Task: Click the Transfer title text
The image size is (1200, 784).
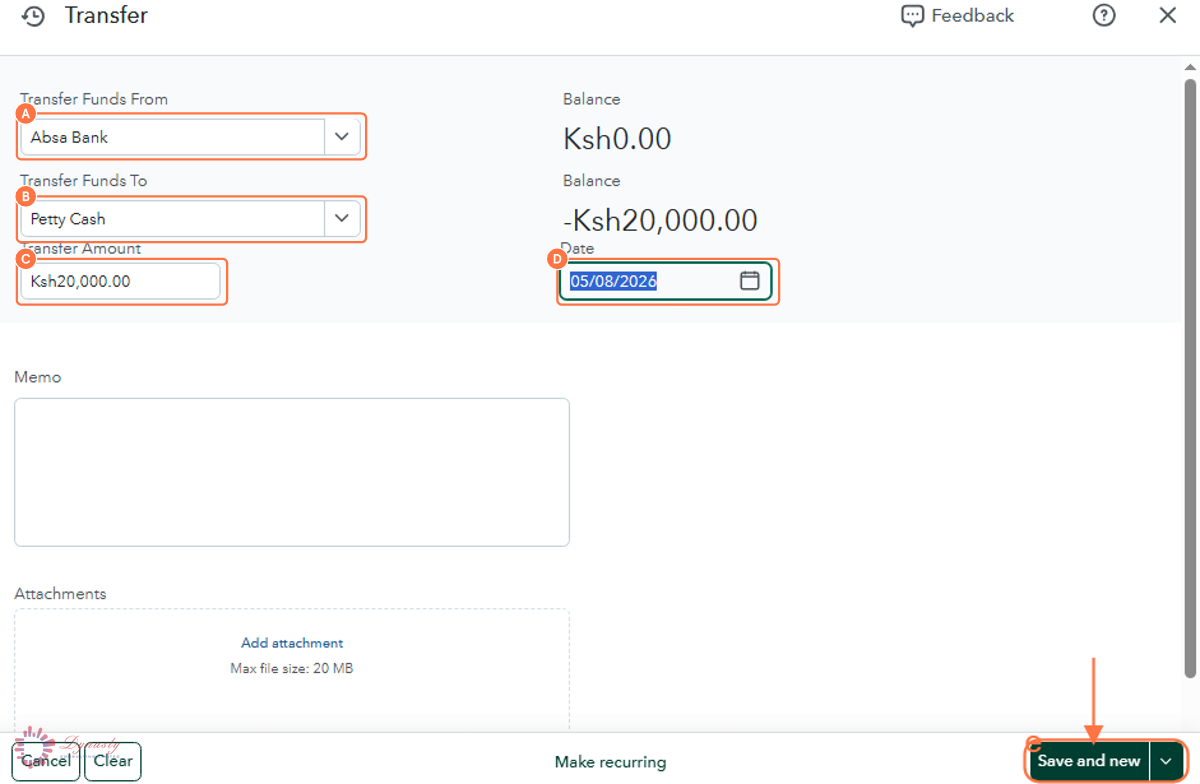Action: coord(106,16)
